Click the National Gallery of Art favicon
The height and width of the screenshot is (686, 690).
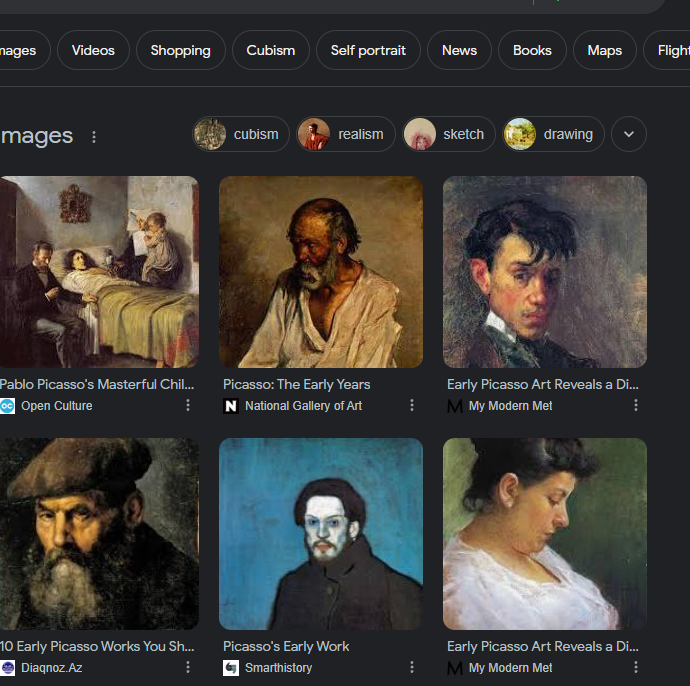coord(231,406)
